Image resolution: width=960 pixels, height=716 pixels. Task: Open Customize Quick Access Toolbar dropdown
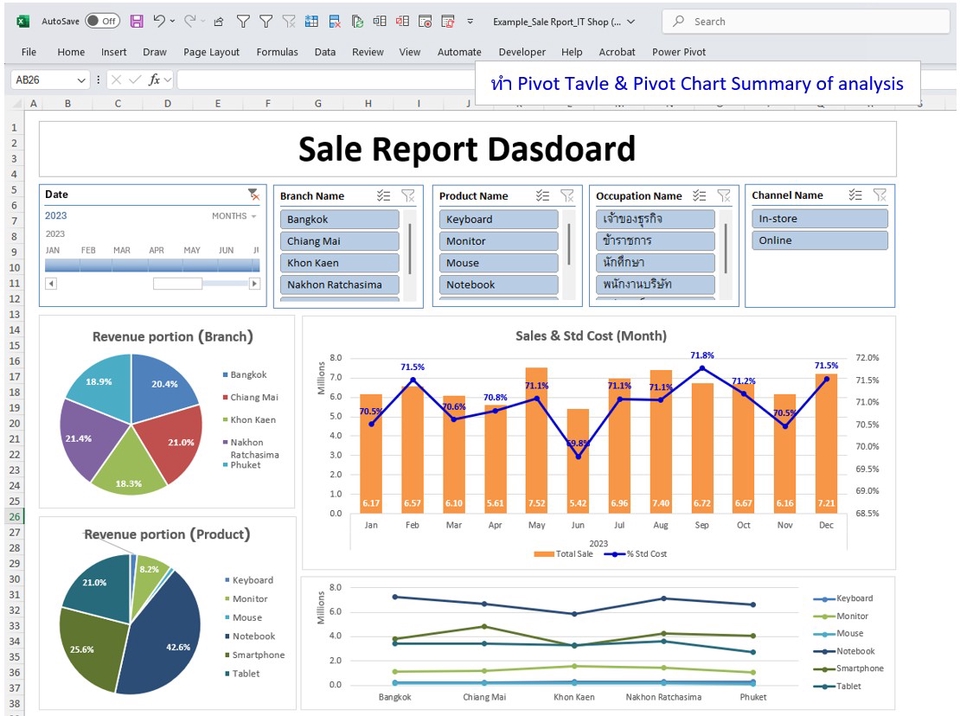(x=470, y=21)
